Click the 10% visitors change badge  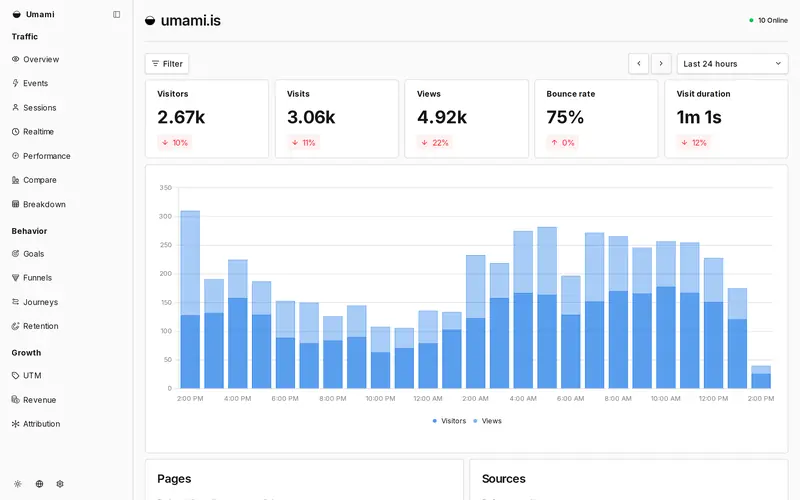pyautogui.click(x=175, y=143)
